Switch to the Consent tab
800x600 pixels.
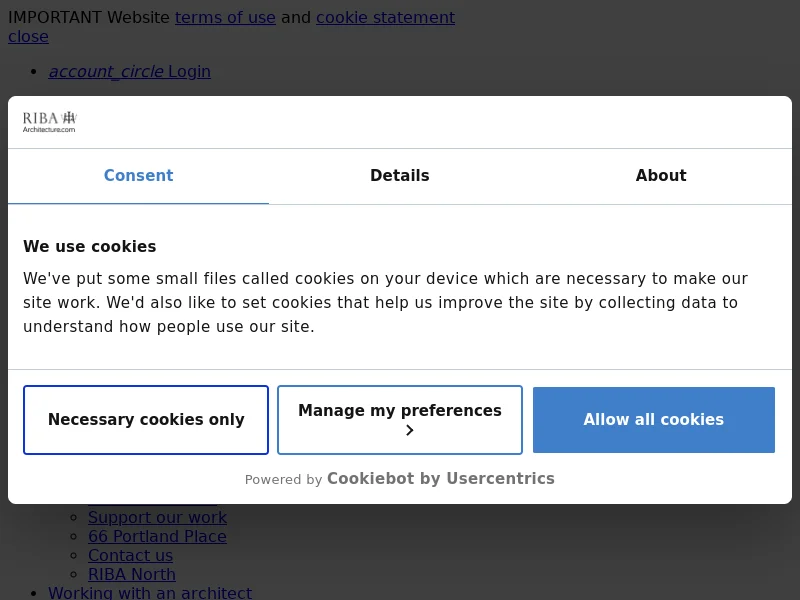[x=138, y=176]
